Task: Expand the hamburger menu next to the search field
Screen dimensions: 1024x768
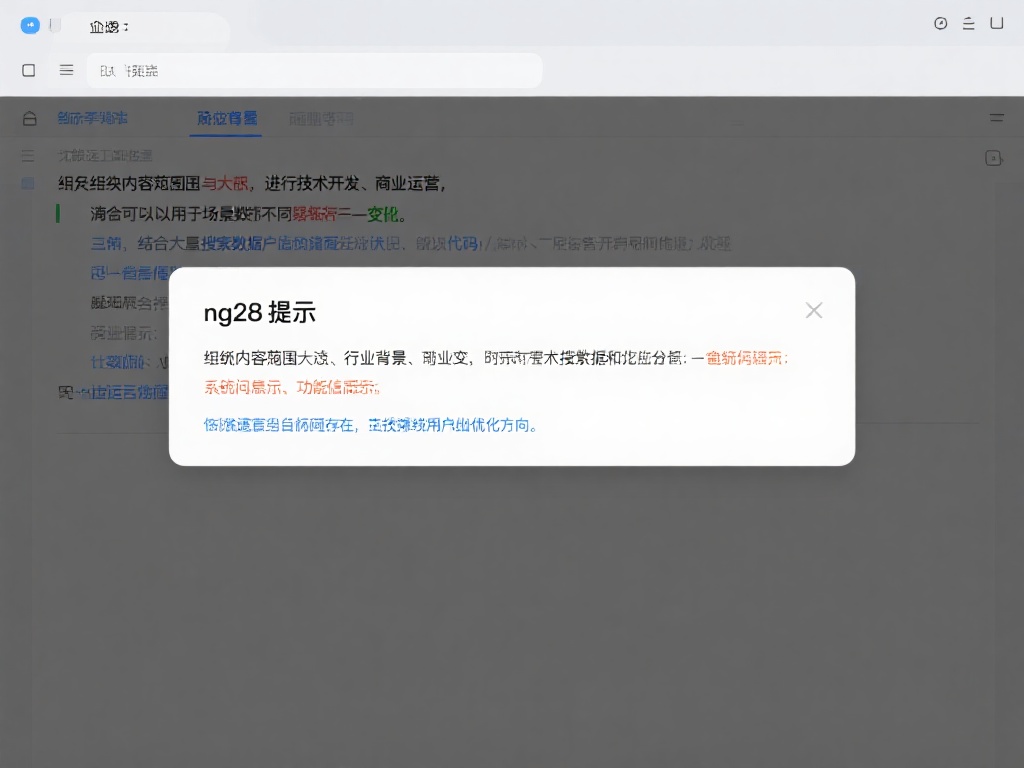Action: pos(66,70)
